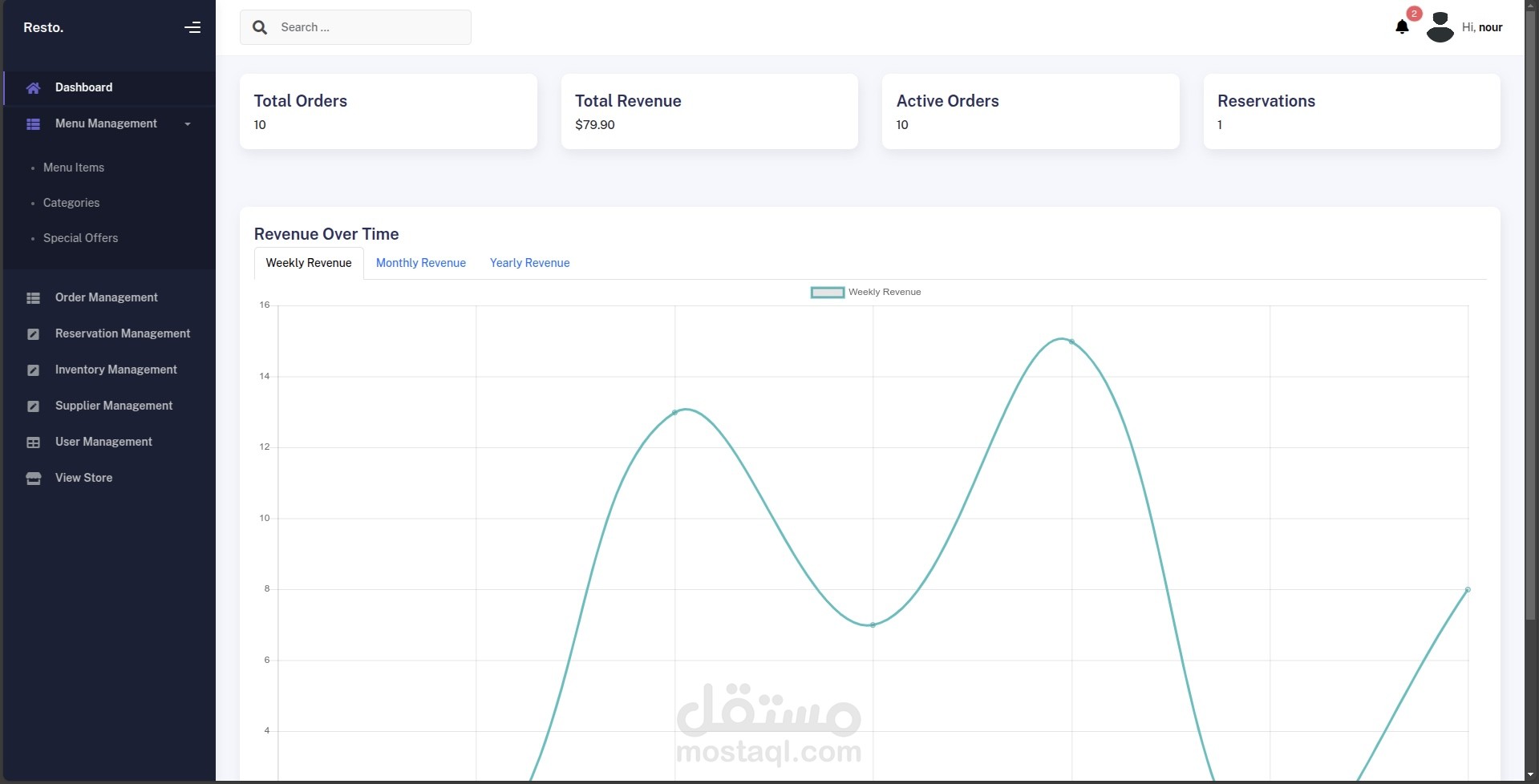Open the Dashboard menu entry
The image size is (1539, 784).
(x=110, y=87)
